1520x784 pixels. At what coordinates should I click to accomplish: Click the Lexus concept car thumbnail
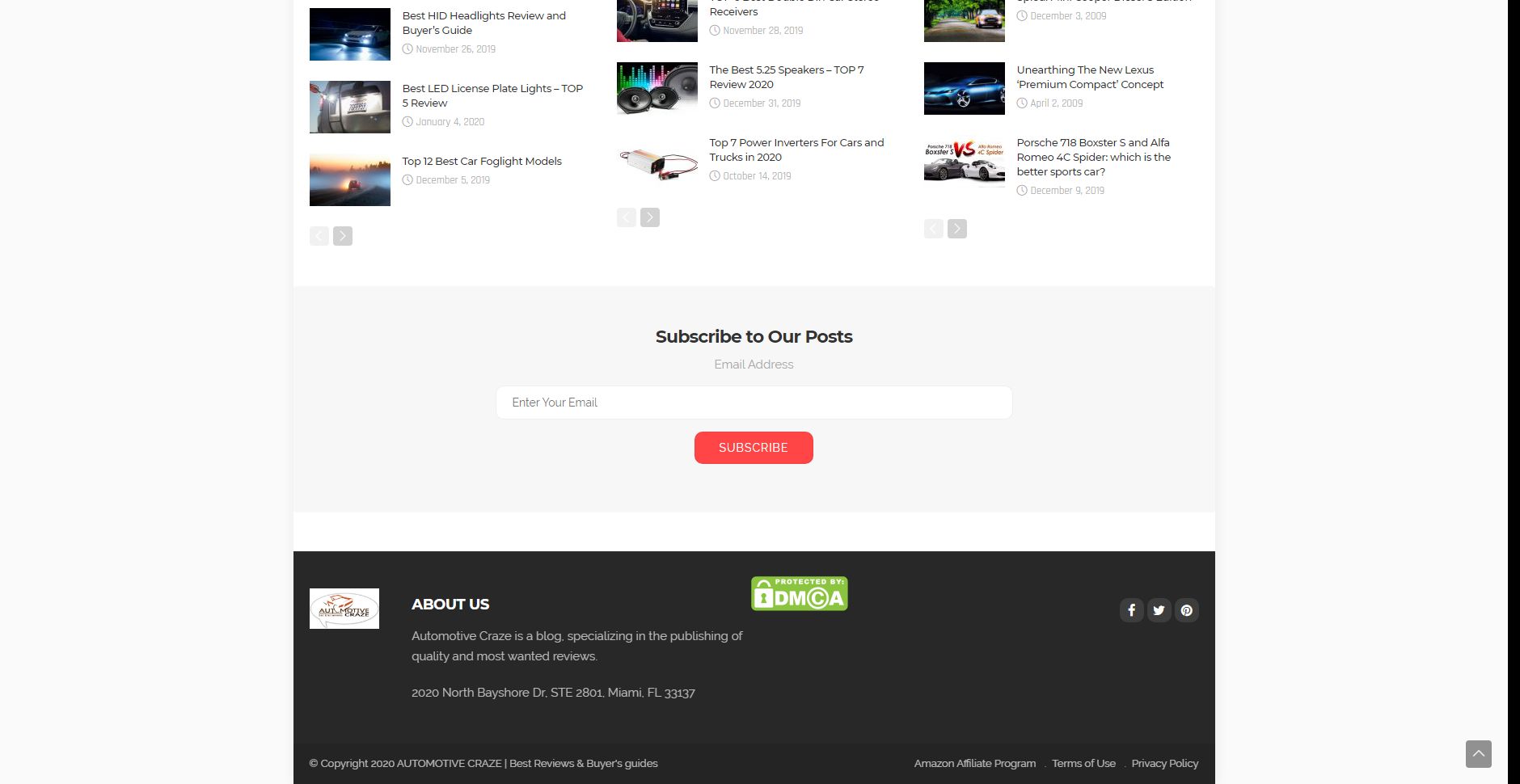tap(964, 89)
